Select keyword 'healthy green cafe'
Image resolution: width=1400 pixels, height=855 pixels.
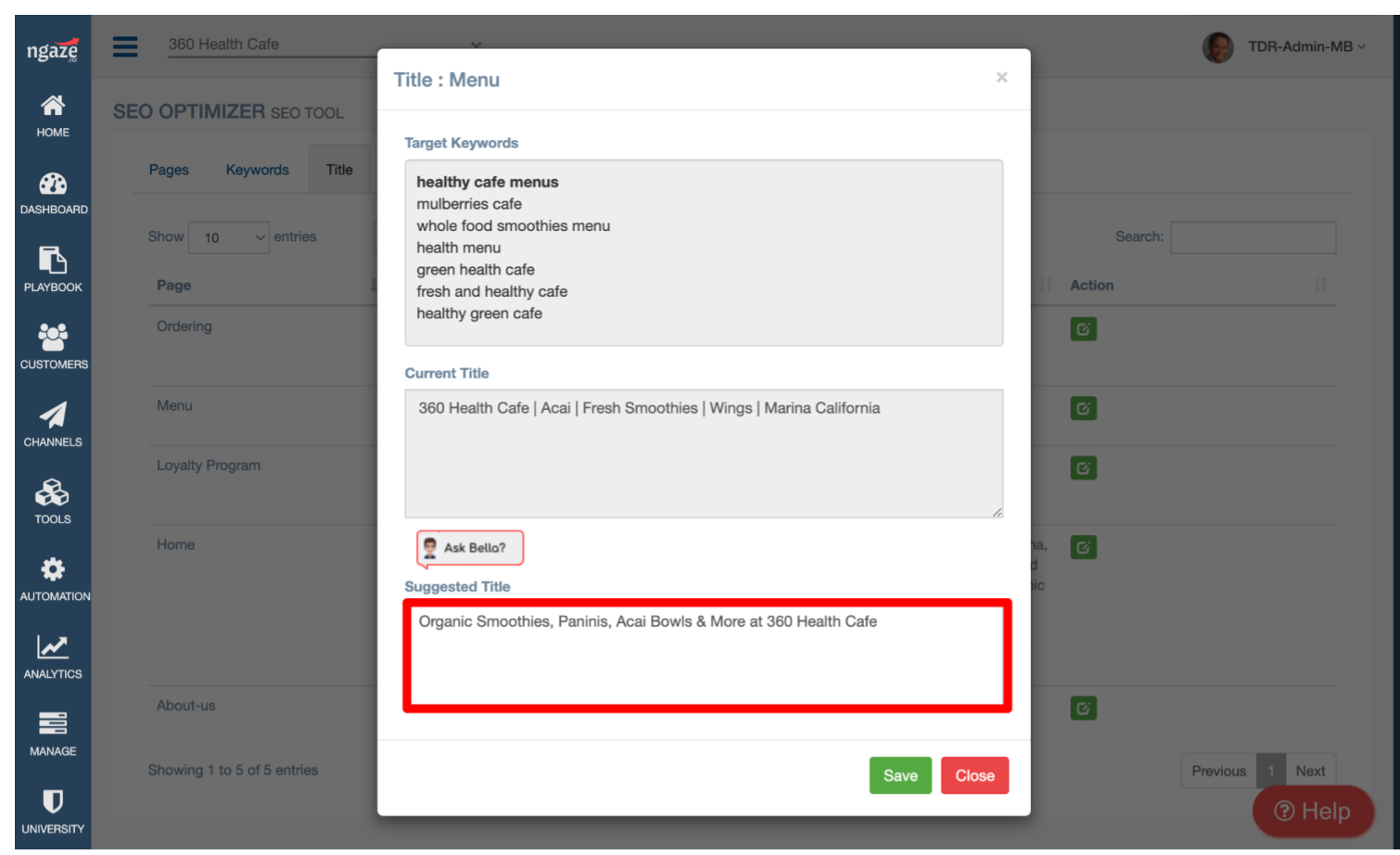click(x=479, y=313)
